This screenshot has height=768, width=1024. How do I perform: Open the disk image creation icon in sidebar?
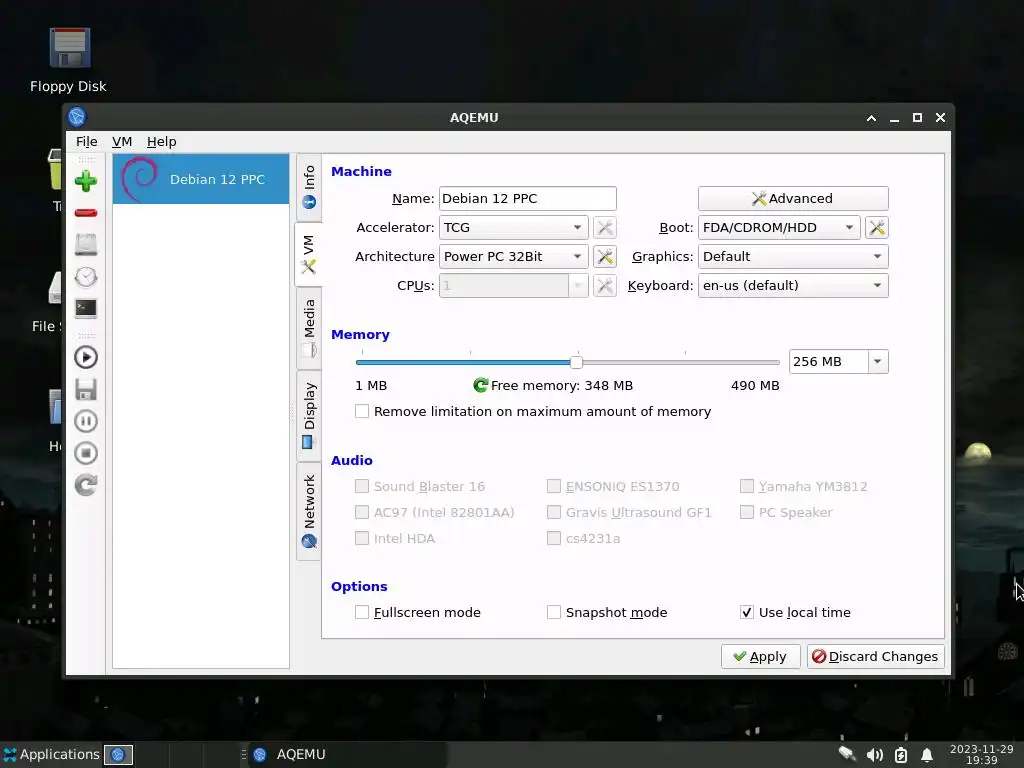click(86, 245)
